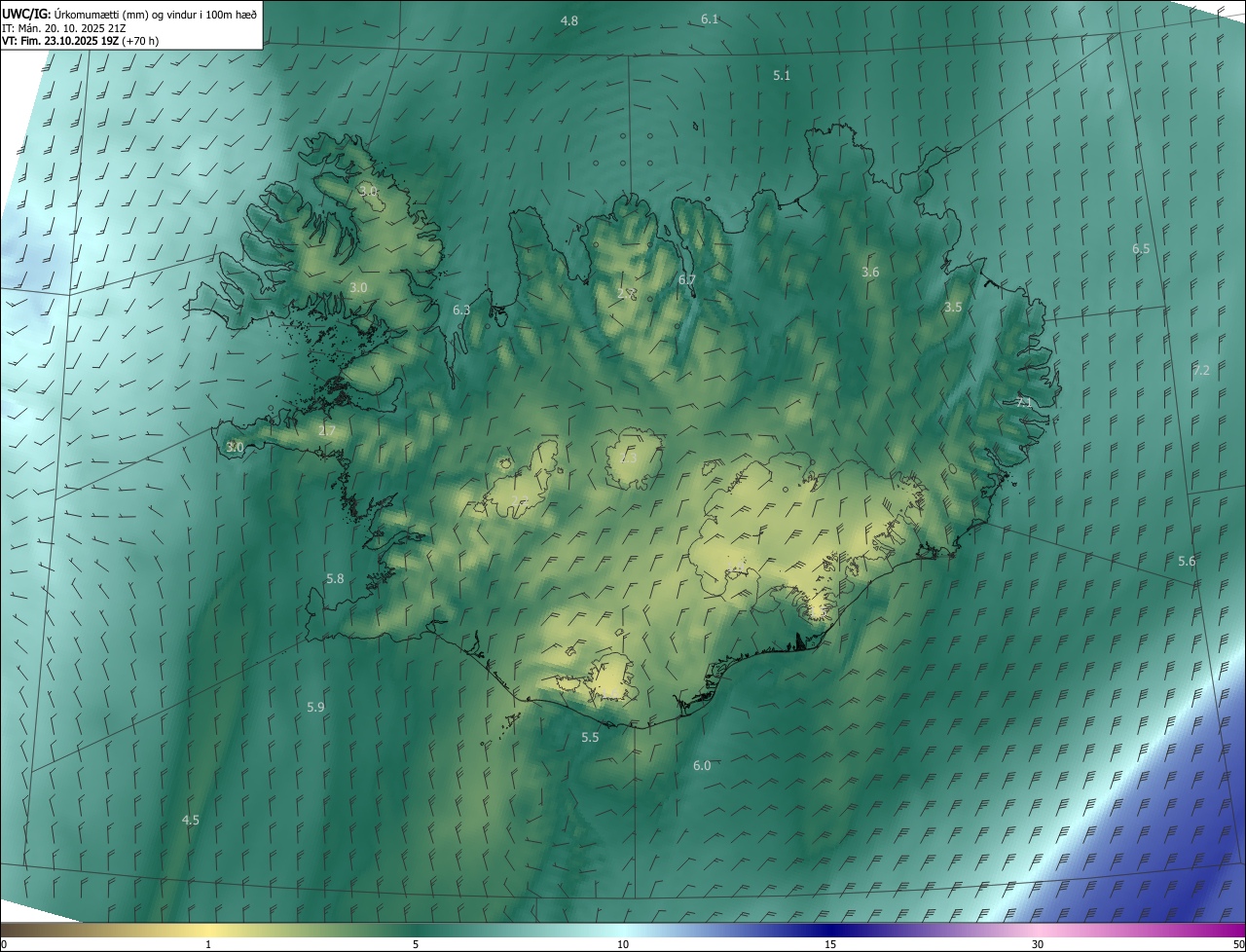The height and width of the screenshot is (952, 1246).
Task: Pick the 6.0 map value
Action: click(702, 765)
